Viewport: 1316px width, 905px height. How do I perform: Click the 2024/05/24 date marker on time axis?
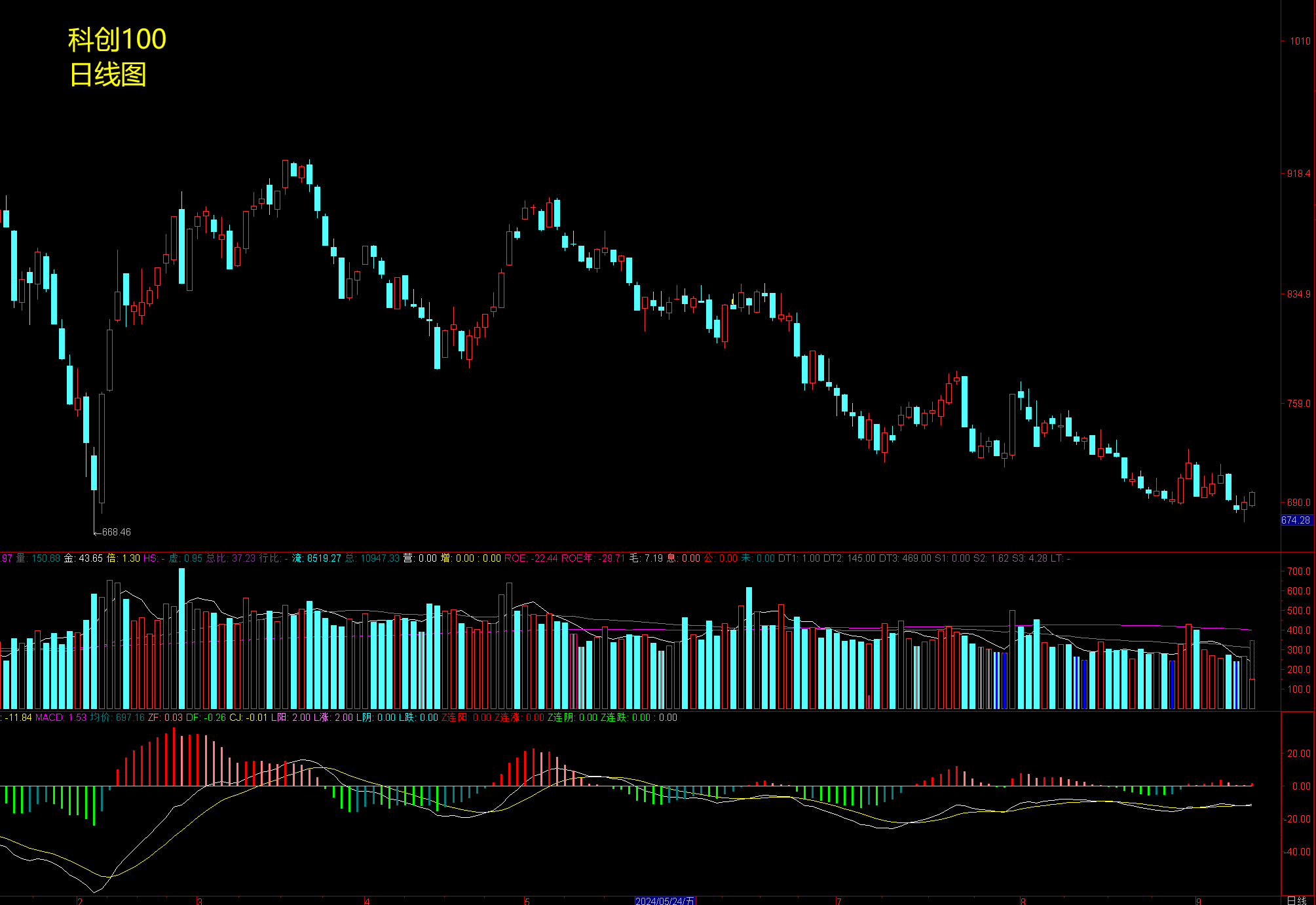coord(664,901)
